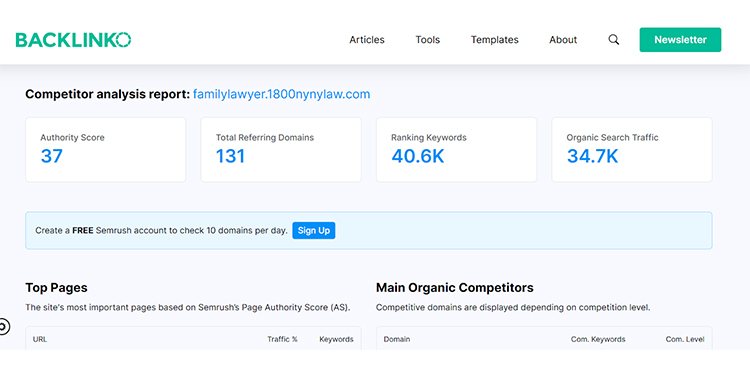Open the search magnifier icon
This screenshot has height=370, width=750.
tap(614, 40)
